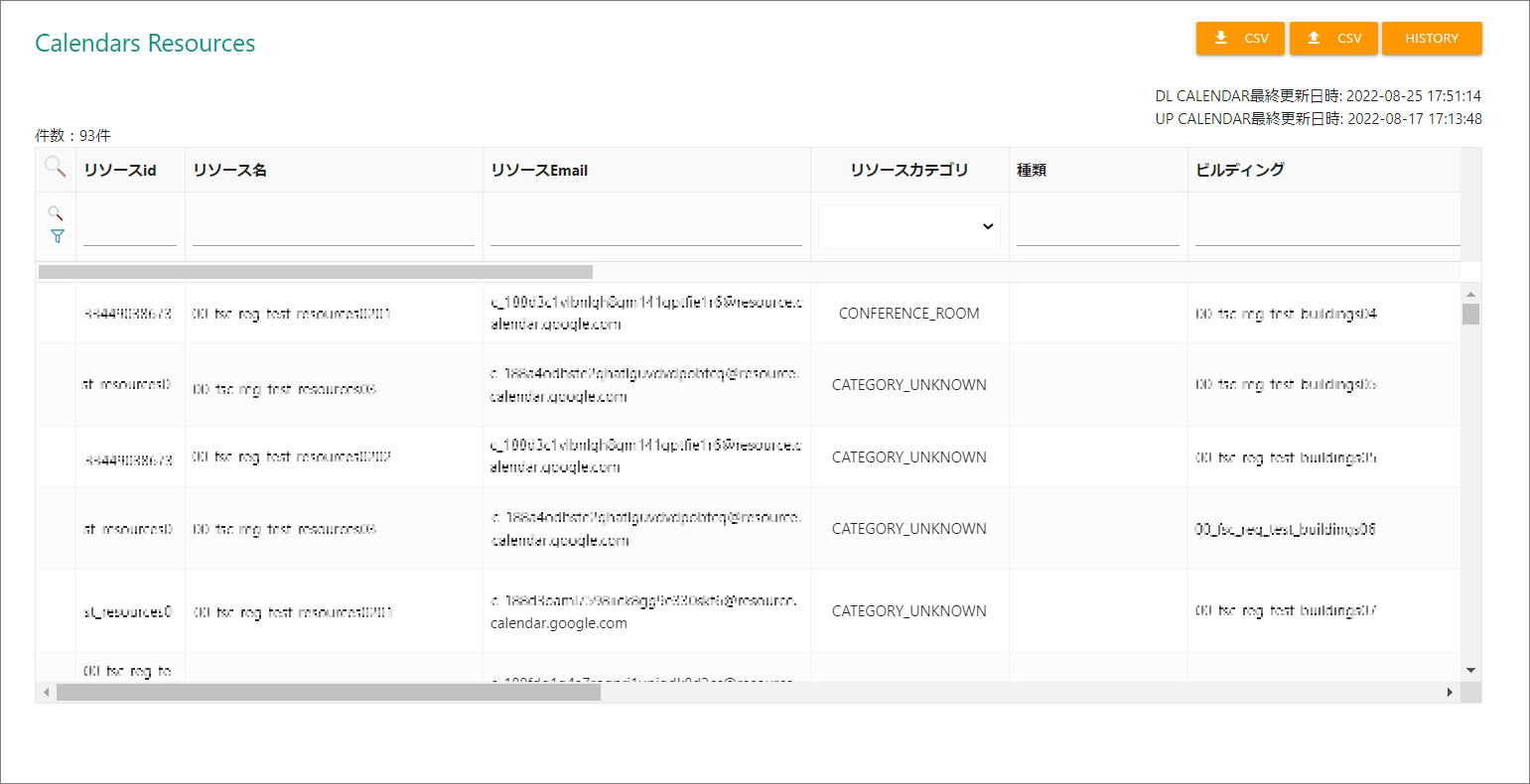Image resolution: width=1530 pixels, height=784 pixels.
Task: Click the vertical scrollbar up arrow
Action: [1471, 294]
